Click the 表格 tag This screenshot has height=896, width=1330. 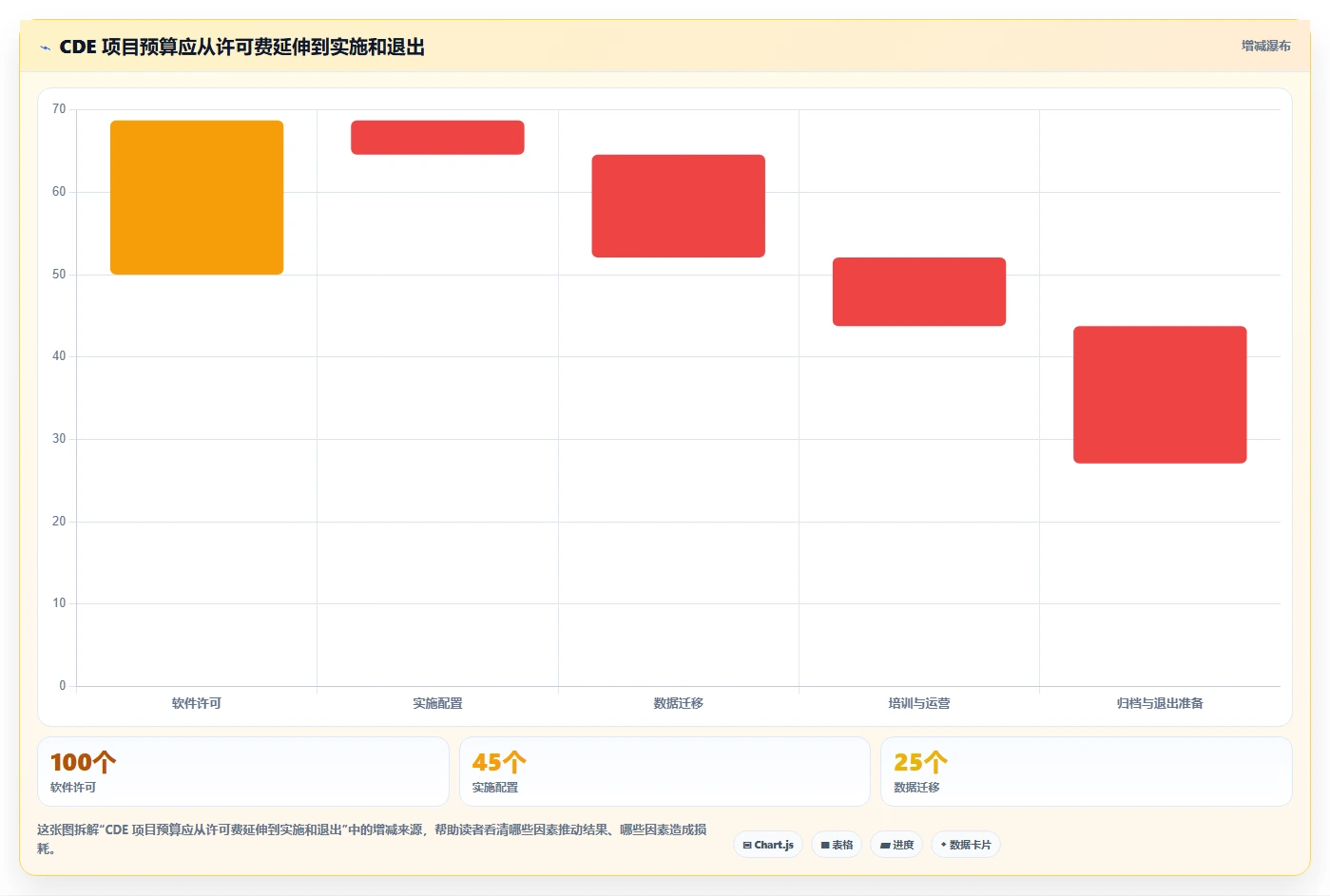(837, 845)
